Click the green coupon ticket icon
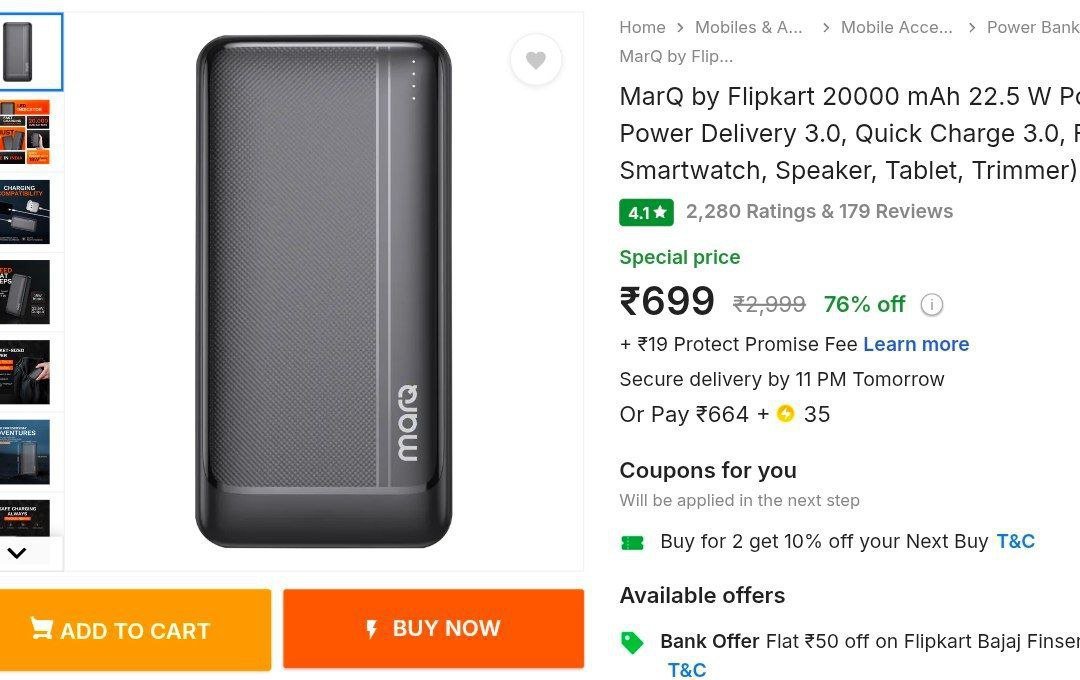1080x680 pixels. coord(632,543)
